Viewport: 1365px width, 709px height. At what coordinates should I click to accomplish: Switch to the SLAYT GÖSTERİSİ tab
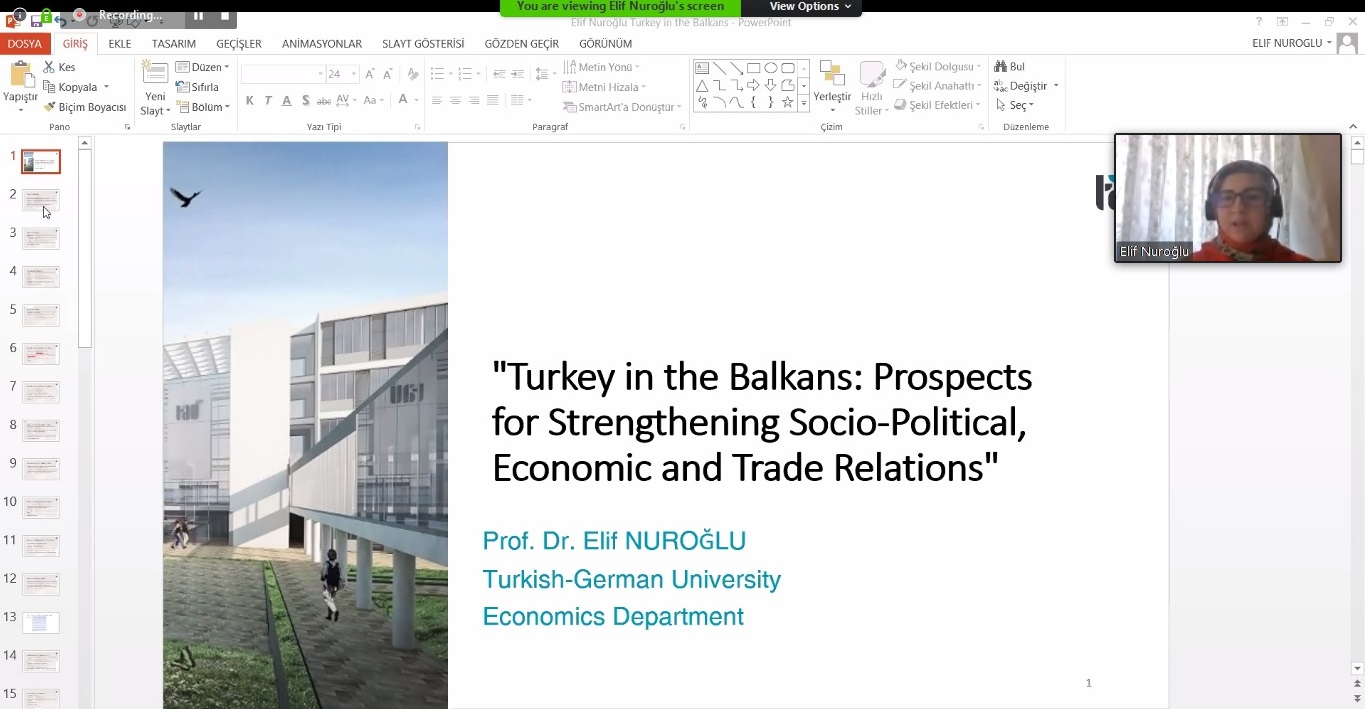422,44
